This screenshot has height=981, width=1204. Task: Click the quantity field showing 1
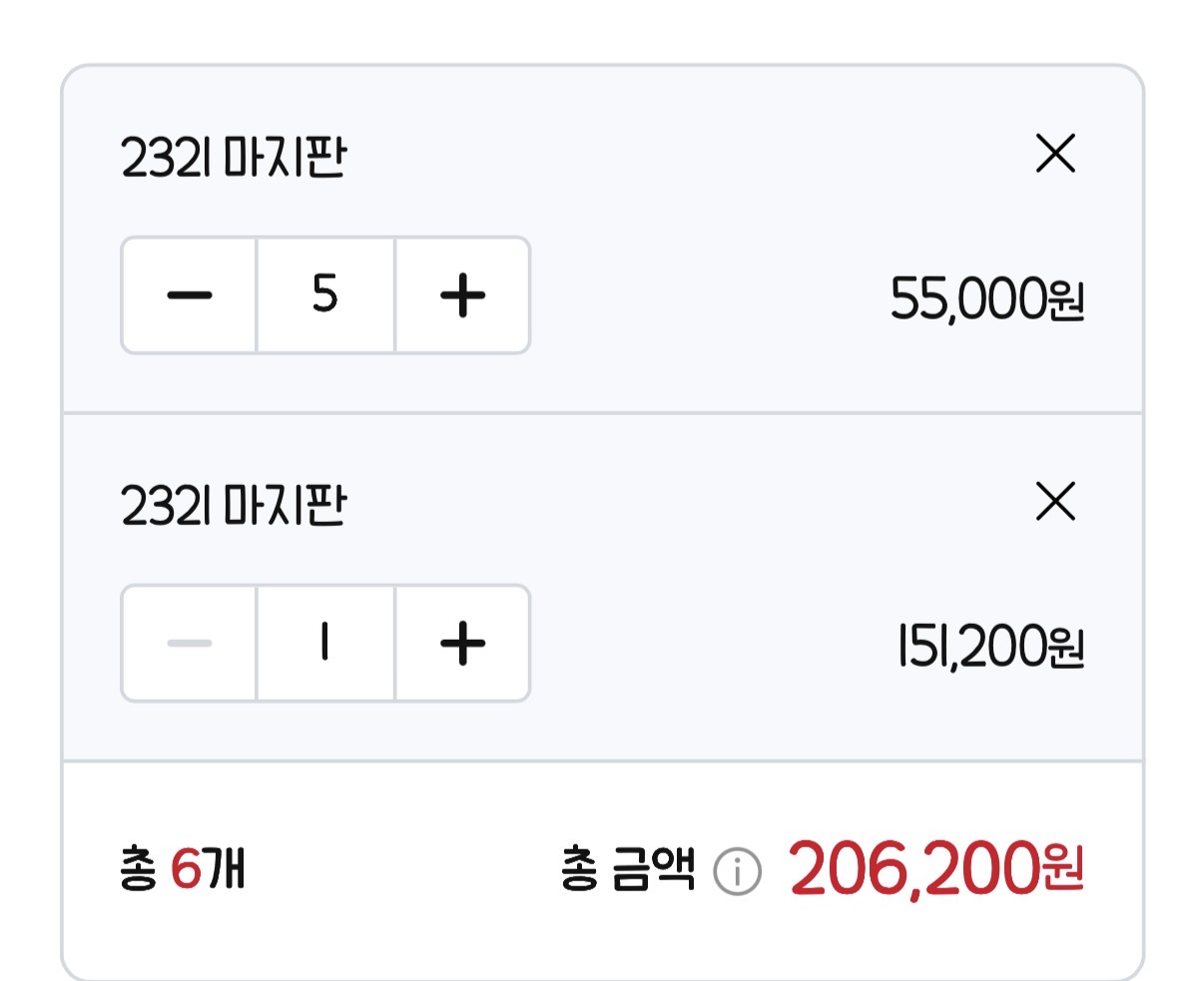325,644
